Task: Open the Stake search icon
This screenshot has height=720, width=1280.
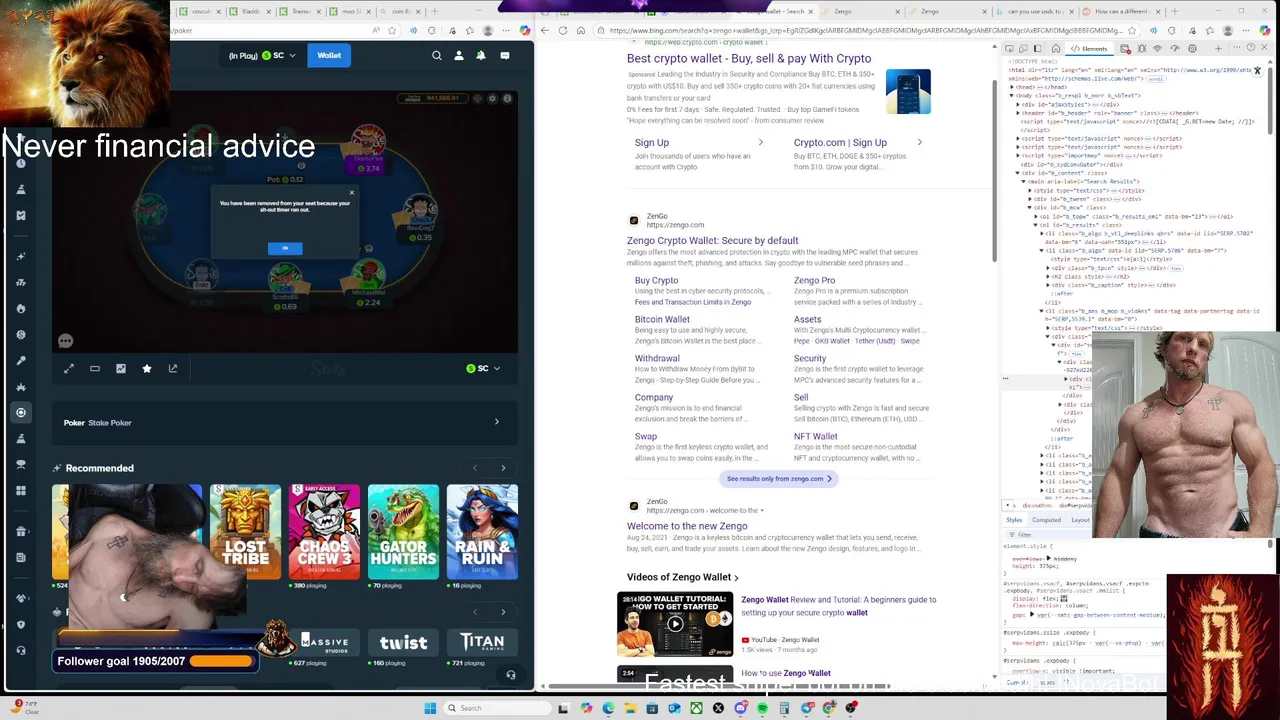Action: tap(437, 56)
